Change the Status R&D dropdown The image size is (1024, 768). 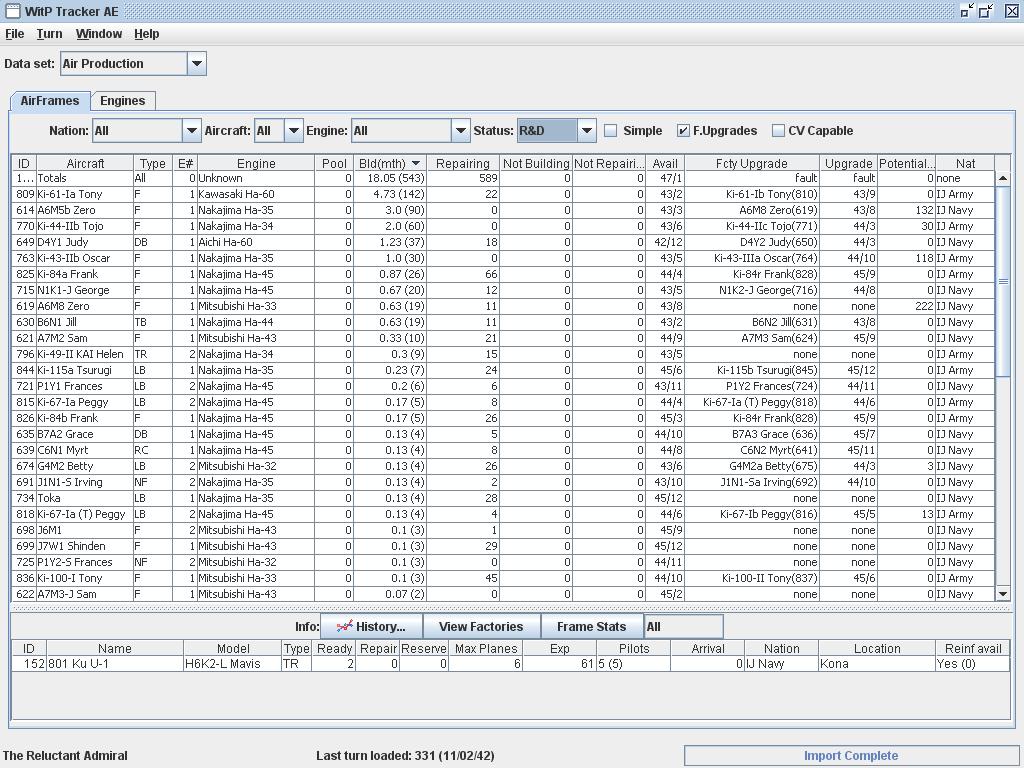586,131
